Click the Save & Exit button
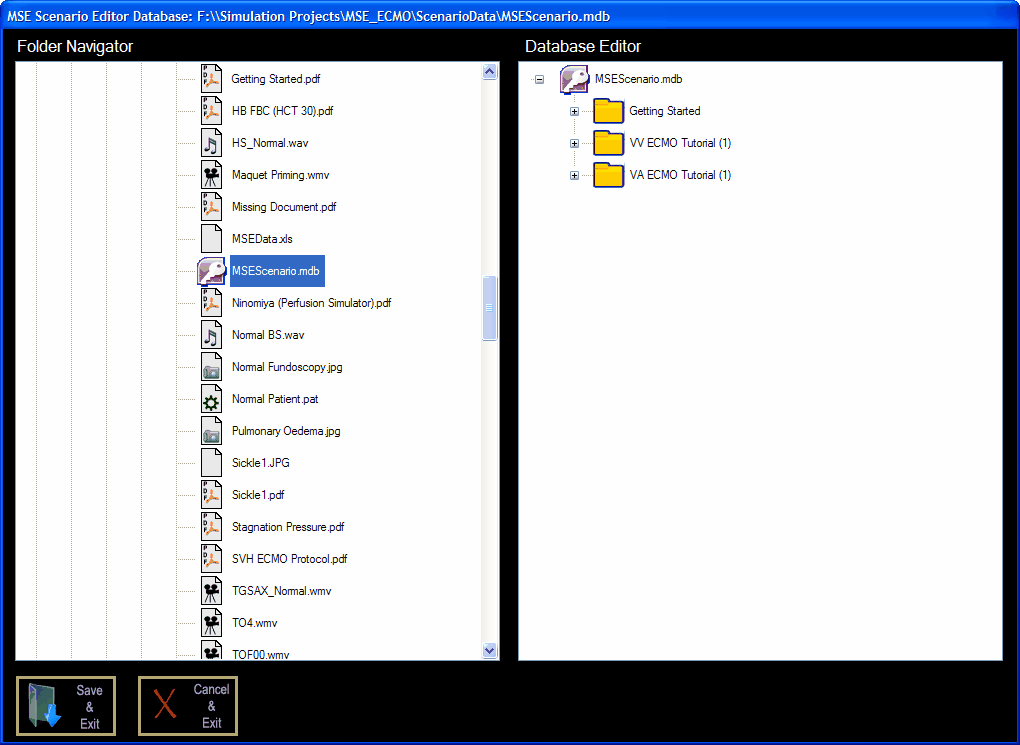This screenshot has height=745, width=1020. click(x=66, y=706)
